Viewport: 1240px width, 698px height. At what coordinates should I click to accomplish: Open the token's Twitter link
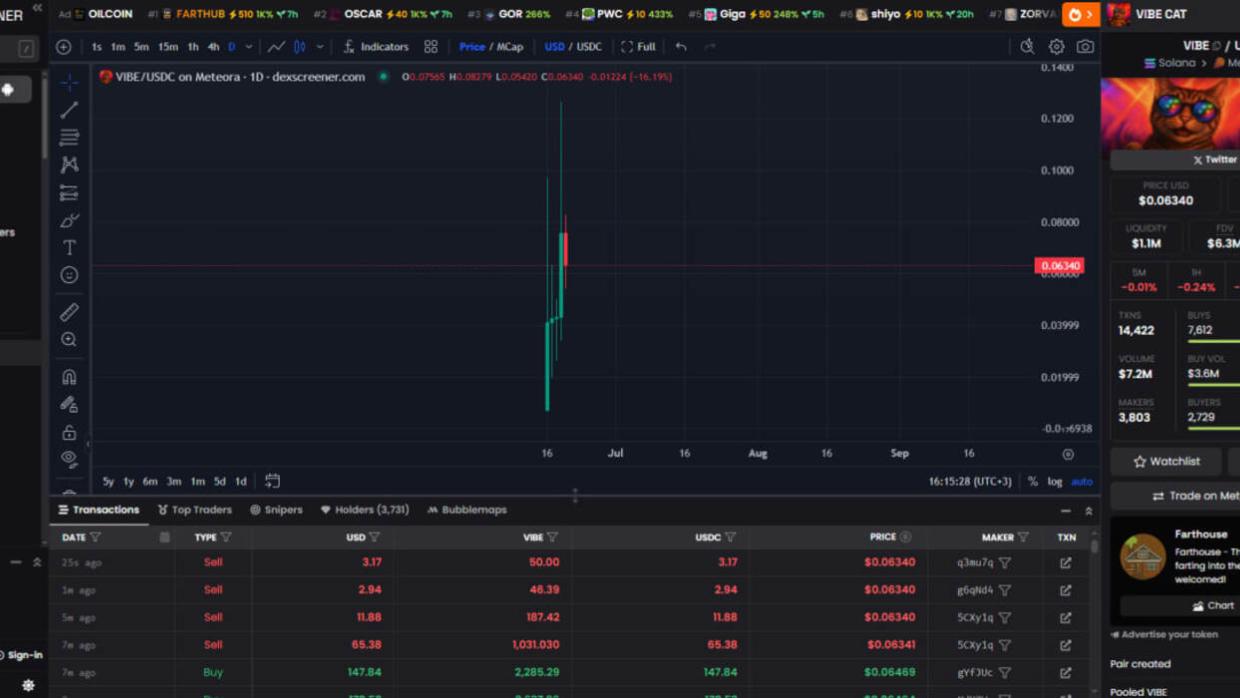point(1214,159)
